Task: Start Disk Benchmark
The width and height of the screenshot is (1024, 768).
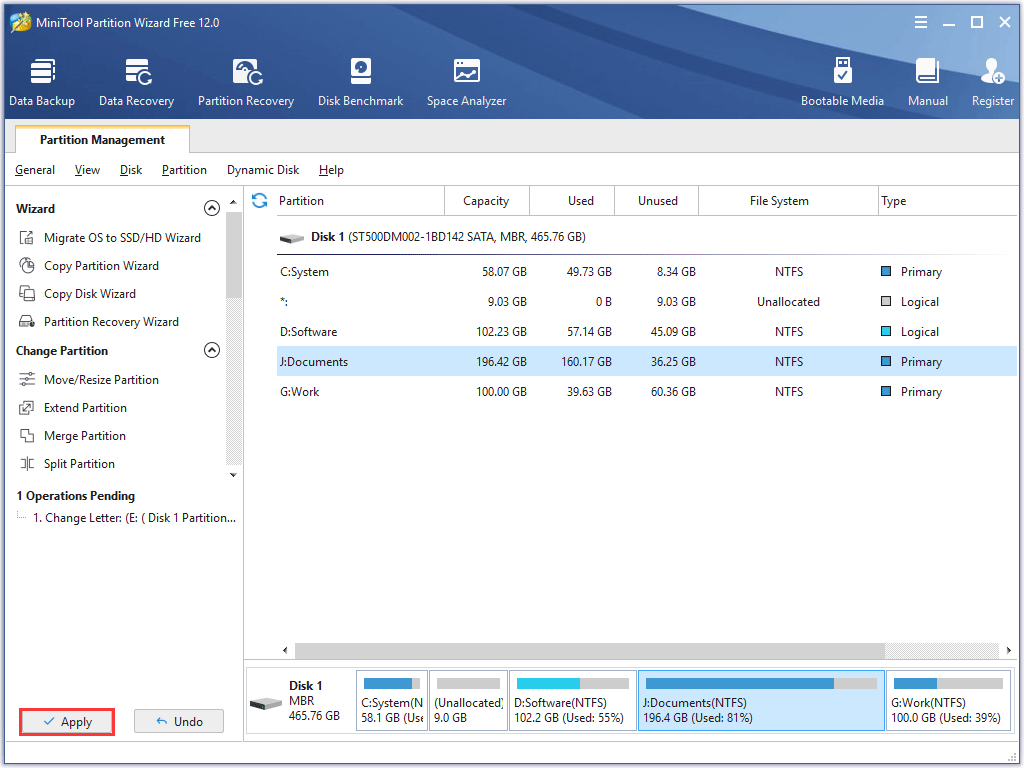Action: (360, 82)
